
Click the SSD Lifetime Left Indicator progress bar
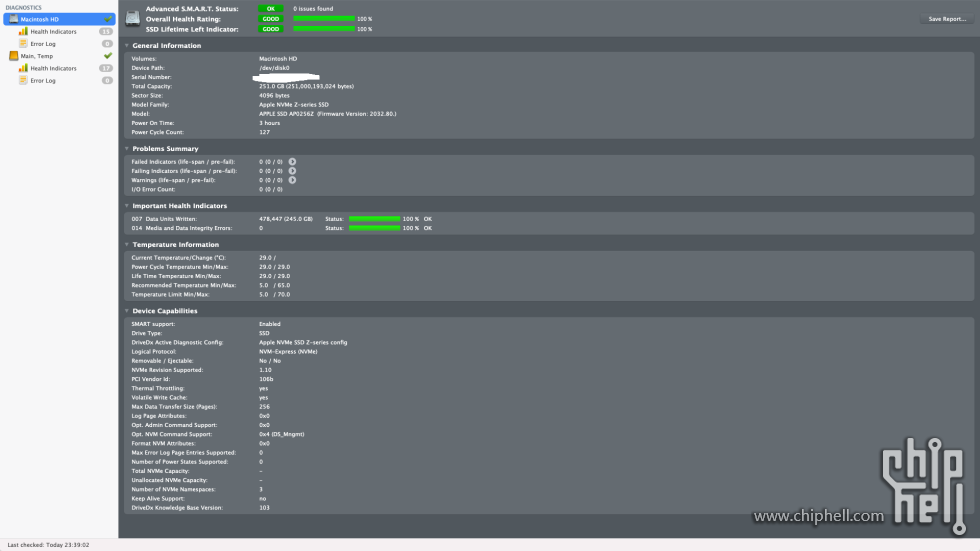pos(324,29)
